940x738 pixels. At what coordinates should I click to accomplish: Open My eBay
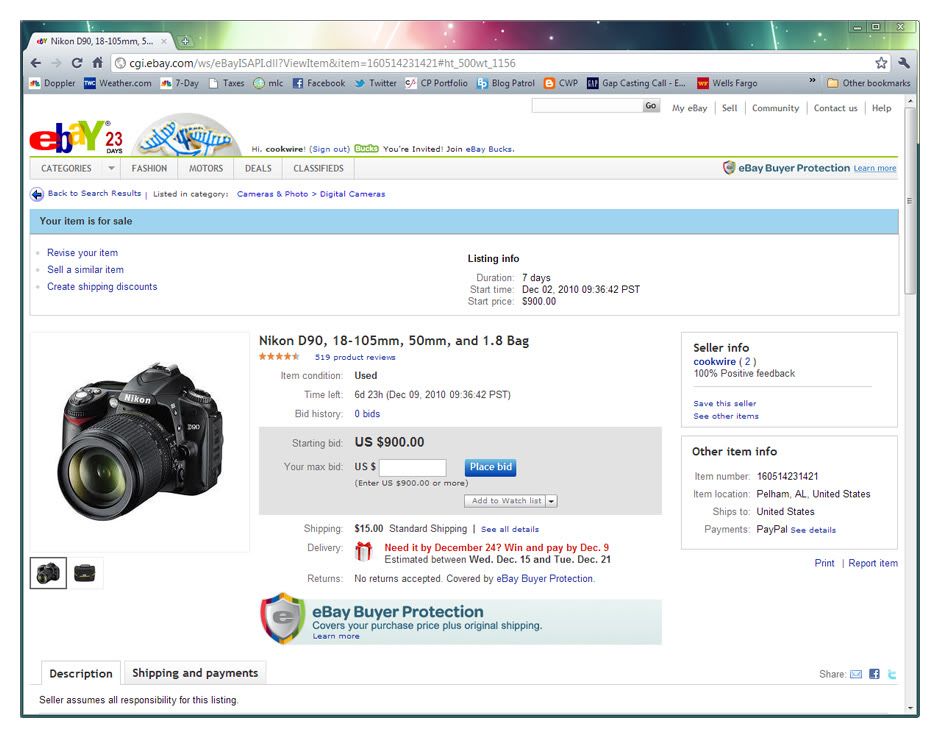click(689, 109)
